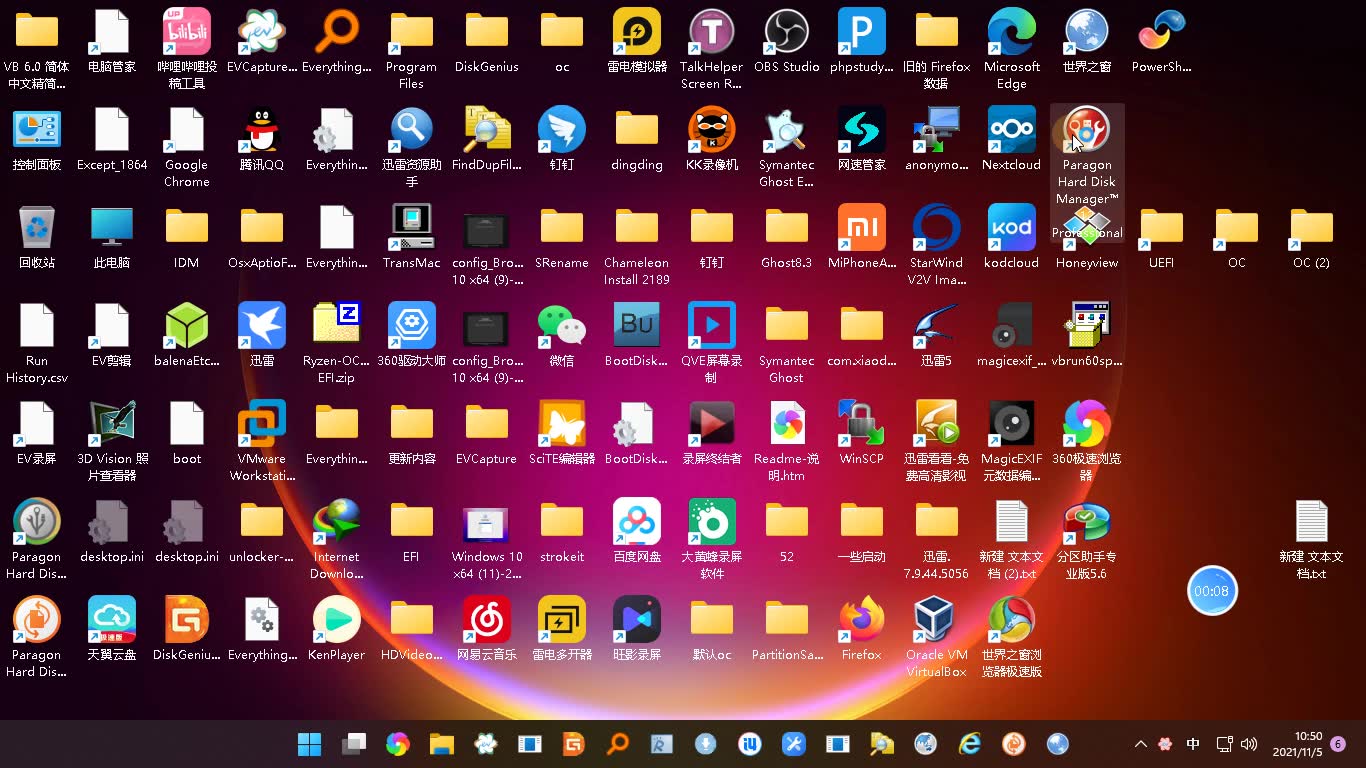Select the KenPlayer desktop shortcut
Viewport: 1366px width, 768px height.
[337, 630]
